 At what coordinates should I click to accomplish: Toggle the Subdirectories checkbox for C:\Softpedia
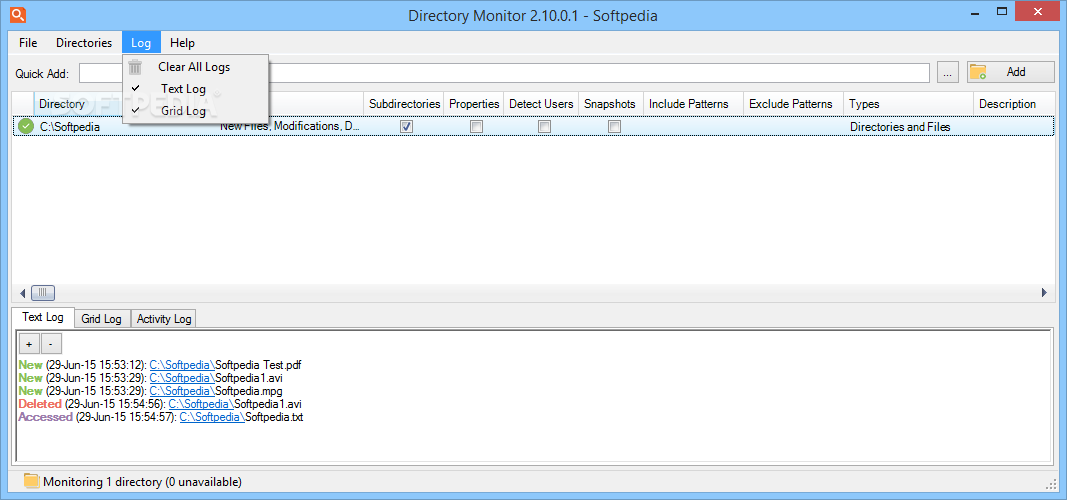point(406,127)
